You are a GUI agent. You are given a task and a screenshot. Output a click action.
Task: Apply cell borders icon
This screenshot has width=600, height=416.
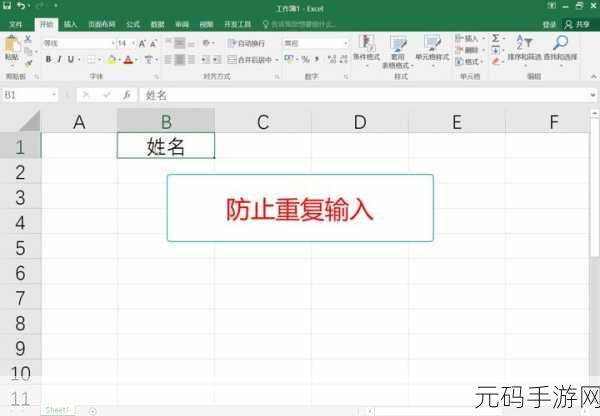pyautogui.click(x=91, y=60)
